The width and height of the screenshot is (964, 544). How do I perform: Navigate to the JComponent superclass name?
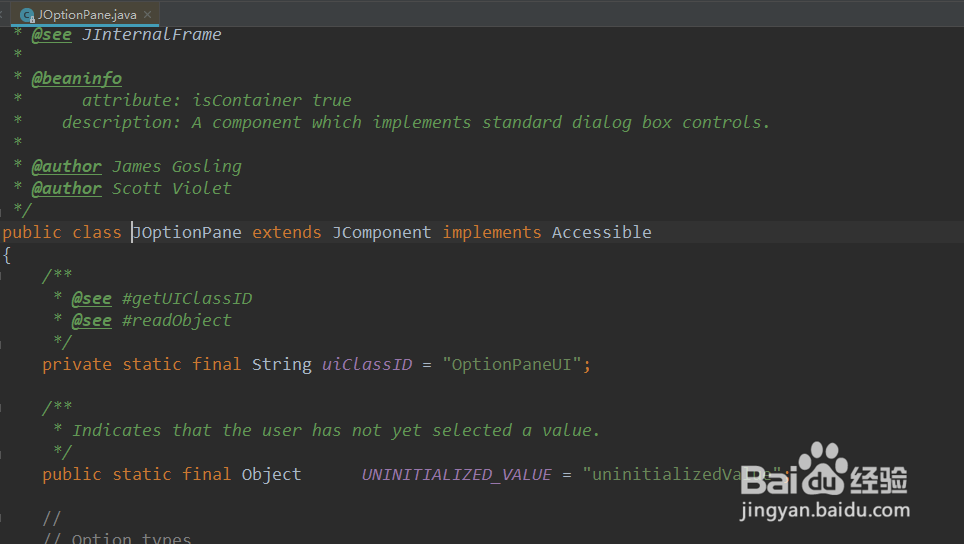[x=381, y=232]
